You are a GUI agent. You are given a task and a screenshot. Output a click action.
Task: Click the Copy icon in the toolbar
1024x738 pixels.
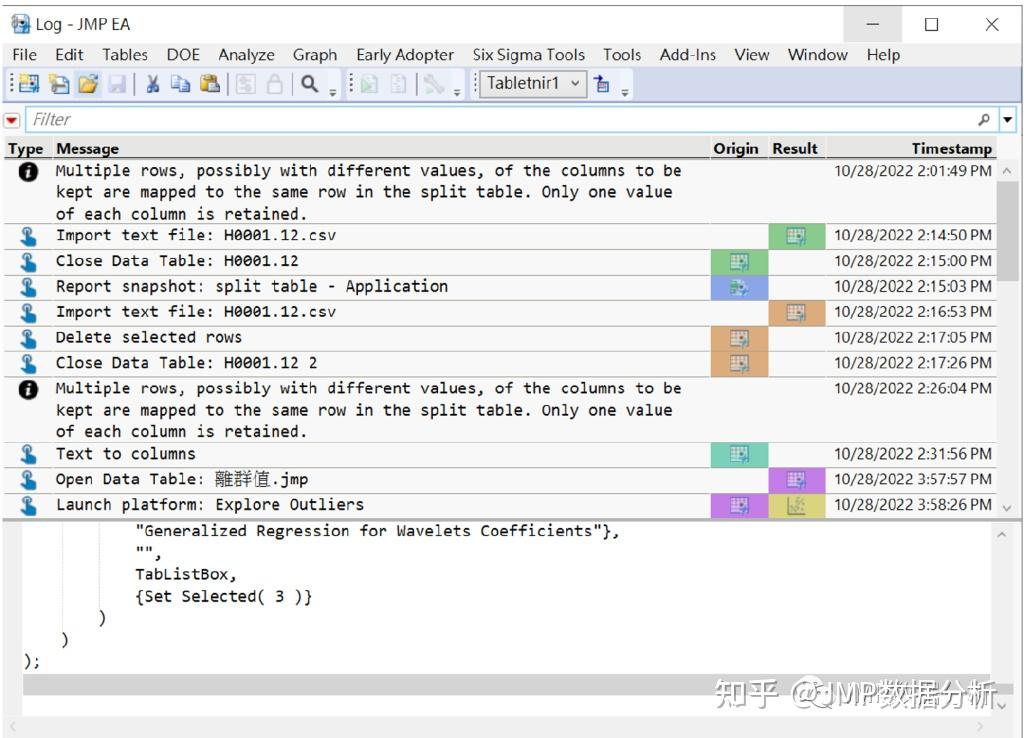(181, 84)
